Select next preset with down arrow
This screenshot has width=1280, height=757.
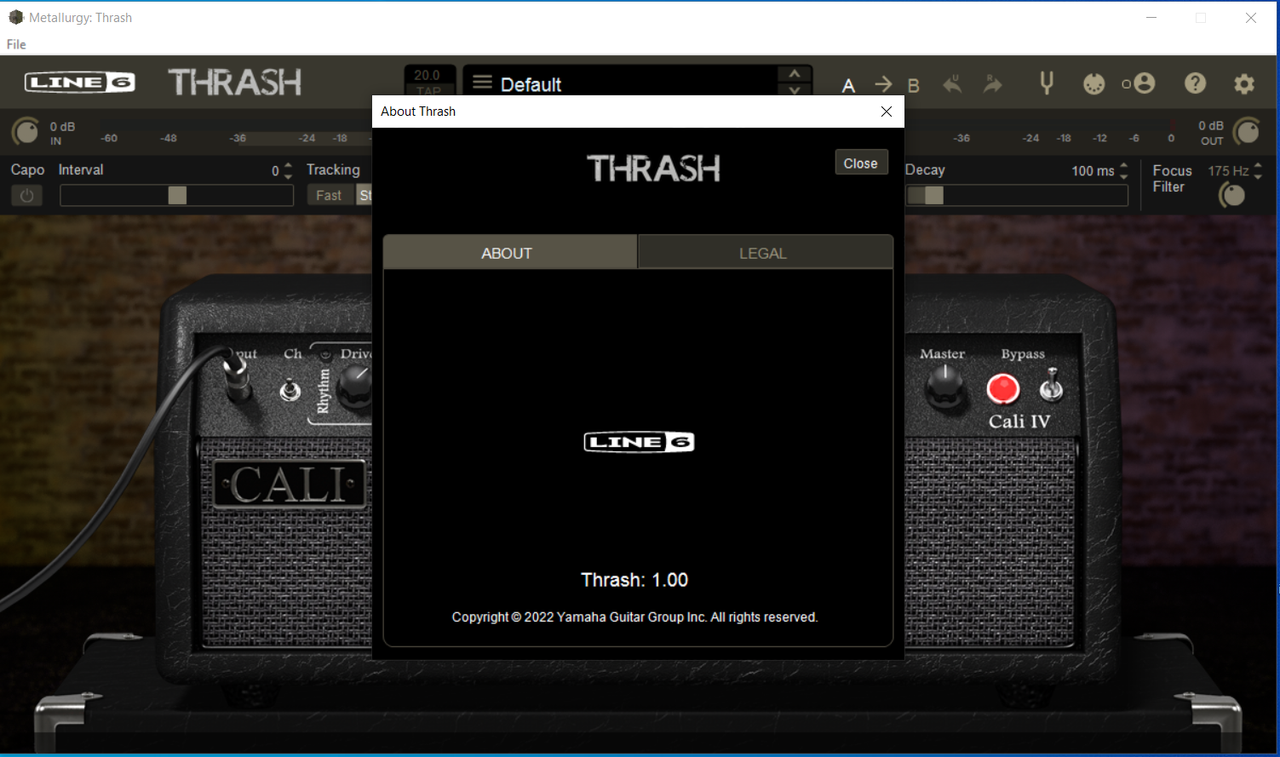(x=794, y=90)
